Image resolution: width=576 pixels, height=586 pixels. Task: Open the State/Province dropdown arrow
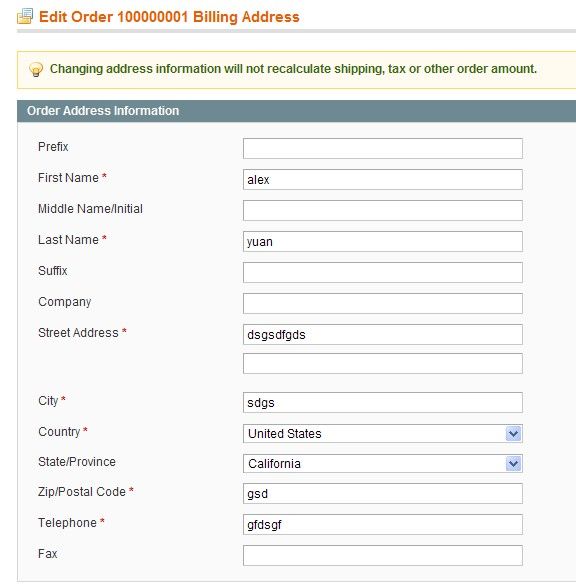[x=513, y=463]
